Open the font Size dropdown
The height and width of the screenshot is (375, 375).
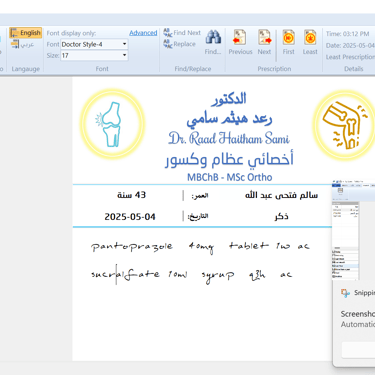pyautogui.click(x=124, y=55)
